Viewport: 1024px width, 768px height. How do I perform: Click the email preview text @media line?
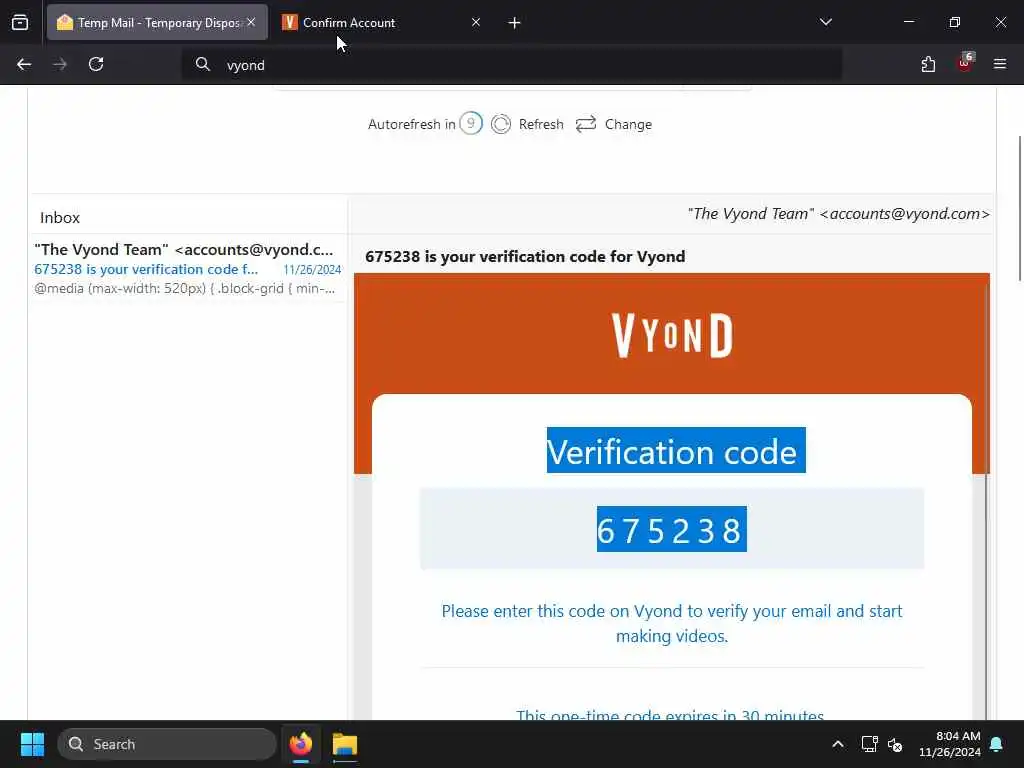184,288
